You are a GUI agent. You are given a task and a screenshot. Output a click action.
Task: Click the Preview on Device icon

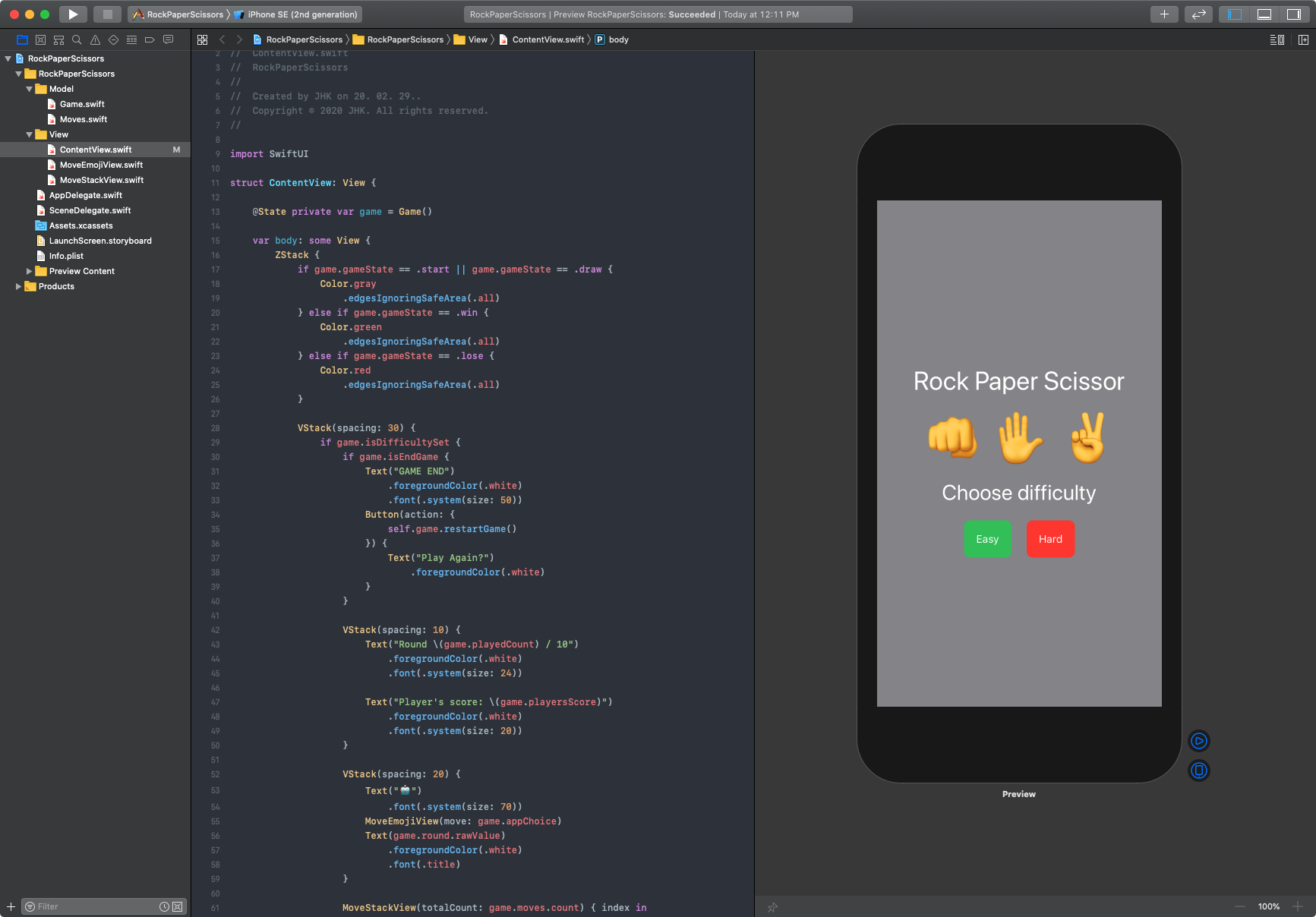tap(1198, 770)
